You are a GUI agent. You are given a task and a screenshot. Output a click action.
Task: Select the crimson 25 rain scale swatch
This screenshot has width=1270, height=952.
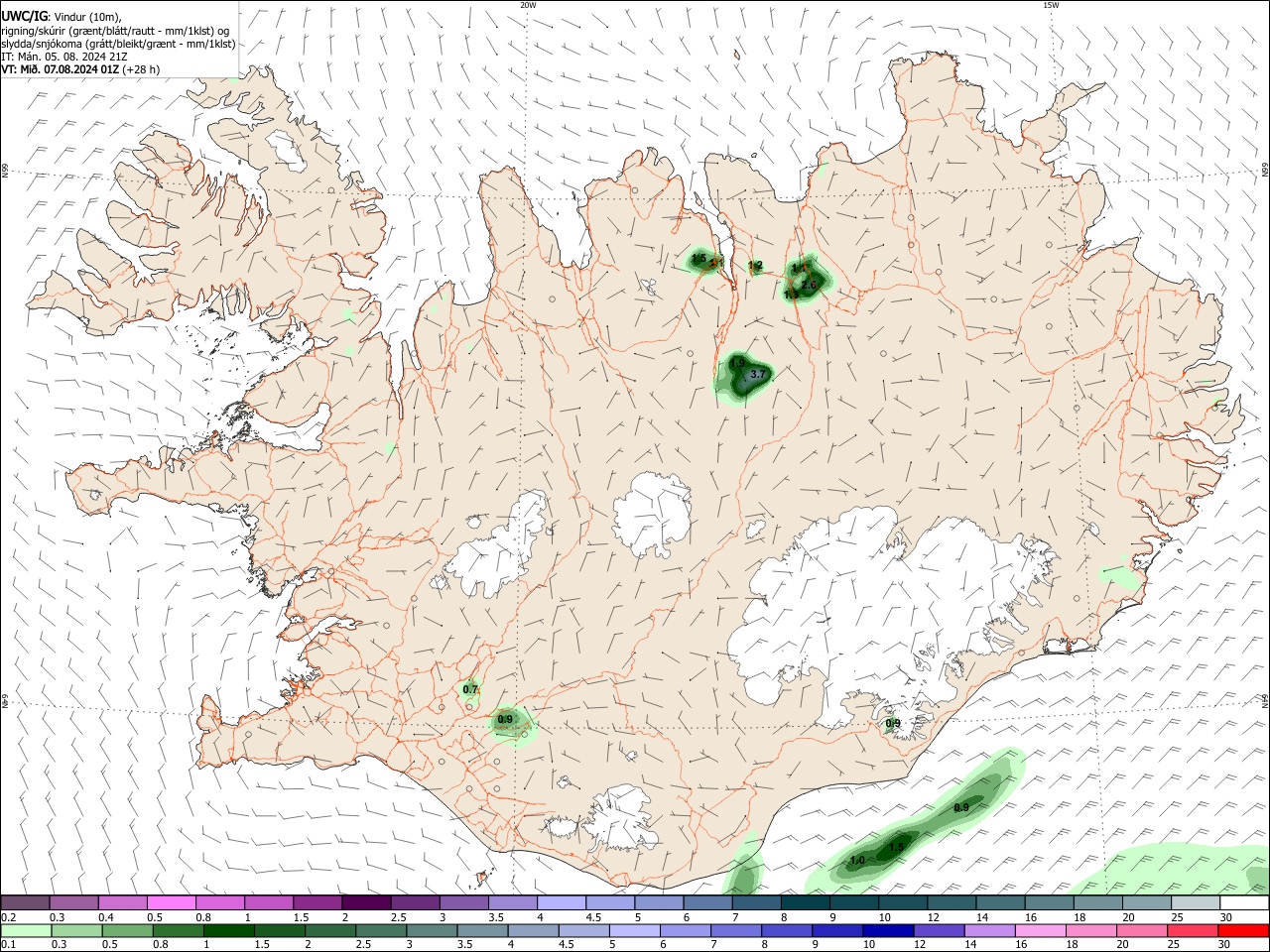(x=1192, y=931)
